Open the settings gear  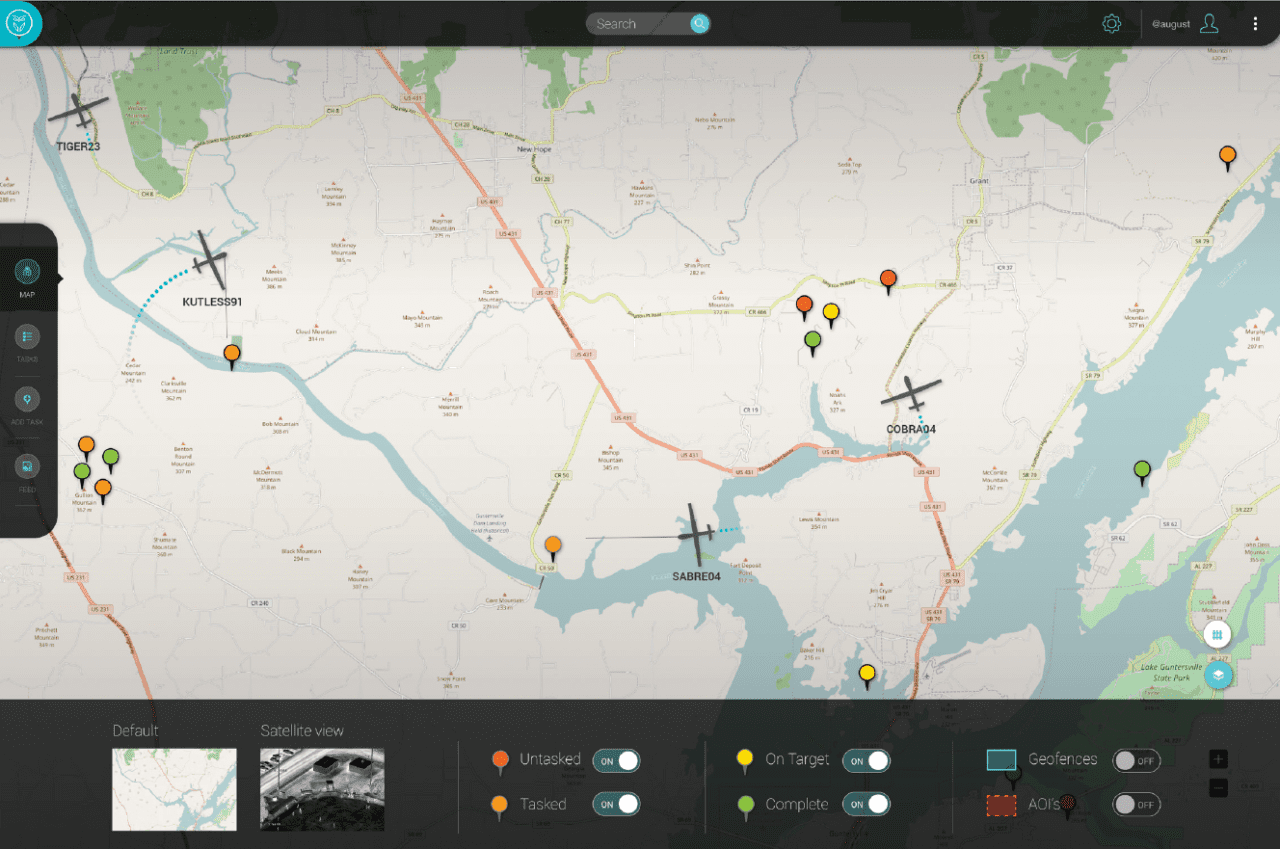tap(1111, 23)
